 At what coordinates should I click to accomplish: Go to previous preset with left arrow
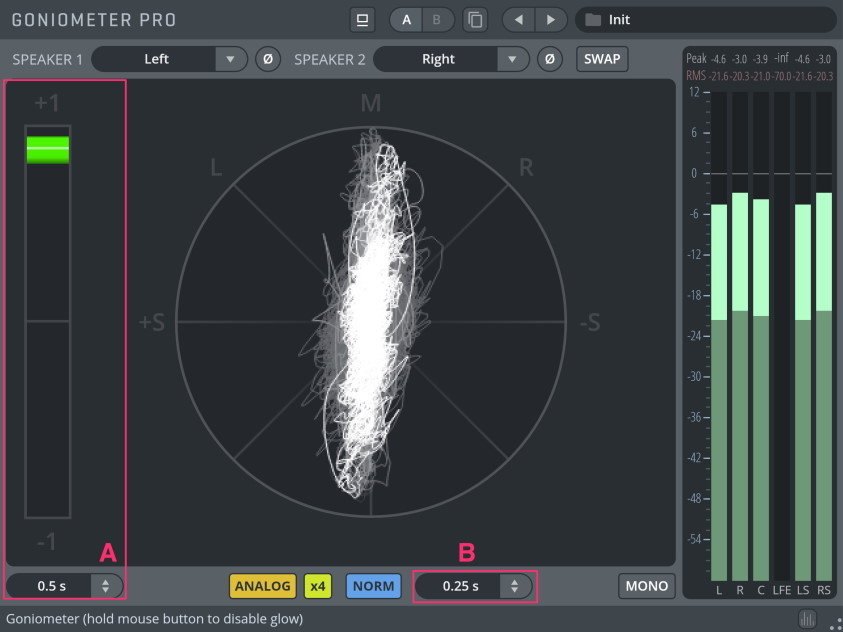(519, 20)
